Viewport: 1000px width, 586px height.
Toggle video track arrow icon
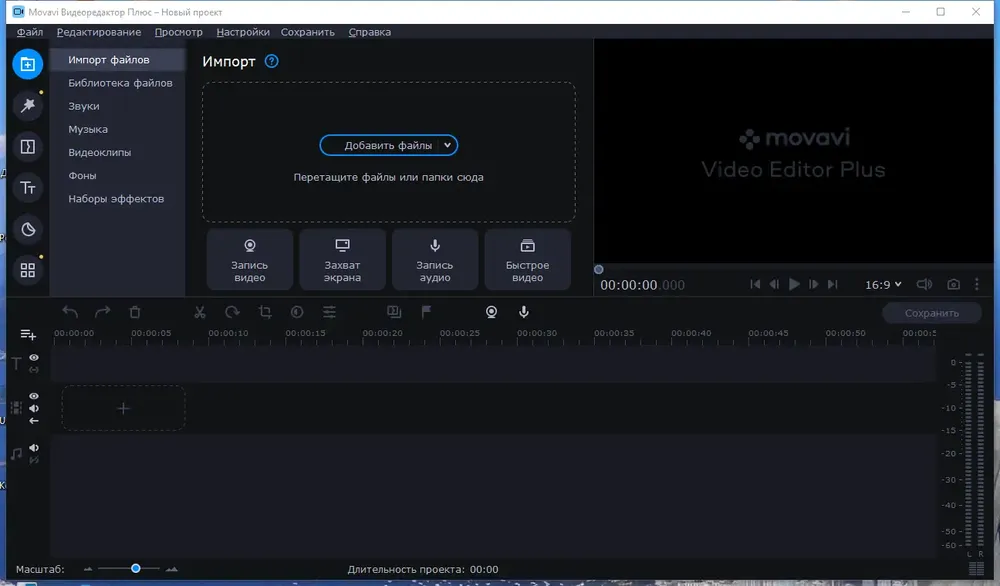pos(34,421)
